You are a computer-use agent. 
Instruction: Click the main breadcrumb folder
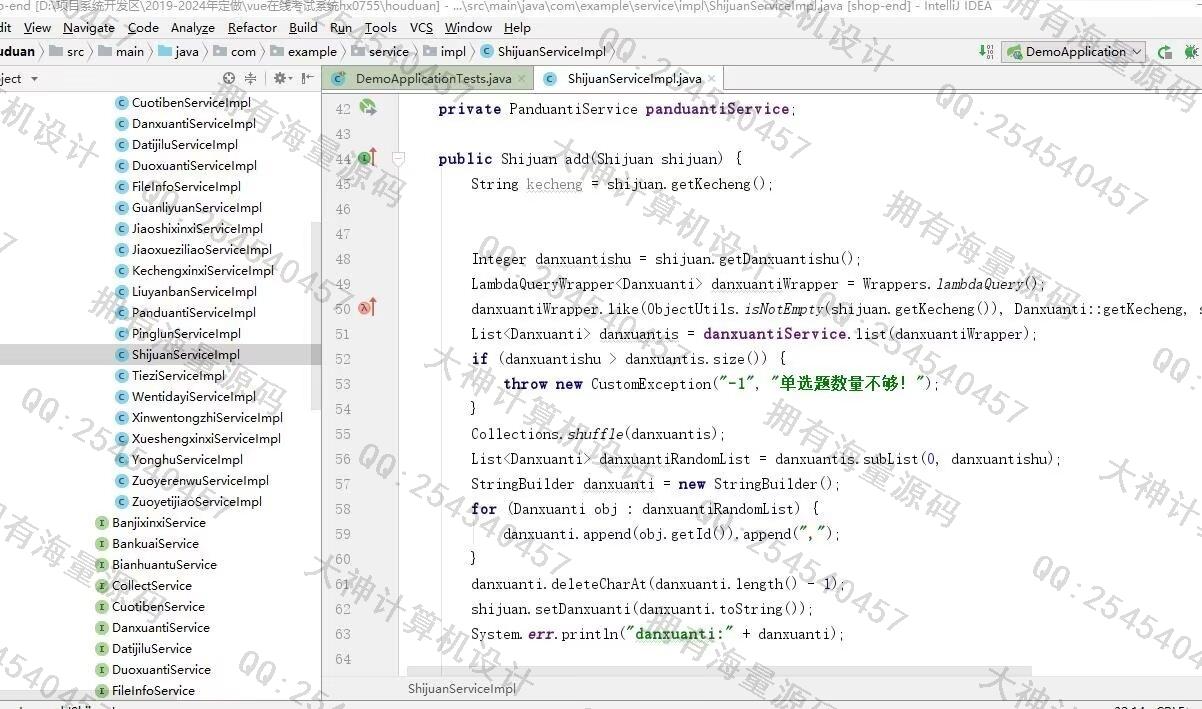click(x=120, y=52)
